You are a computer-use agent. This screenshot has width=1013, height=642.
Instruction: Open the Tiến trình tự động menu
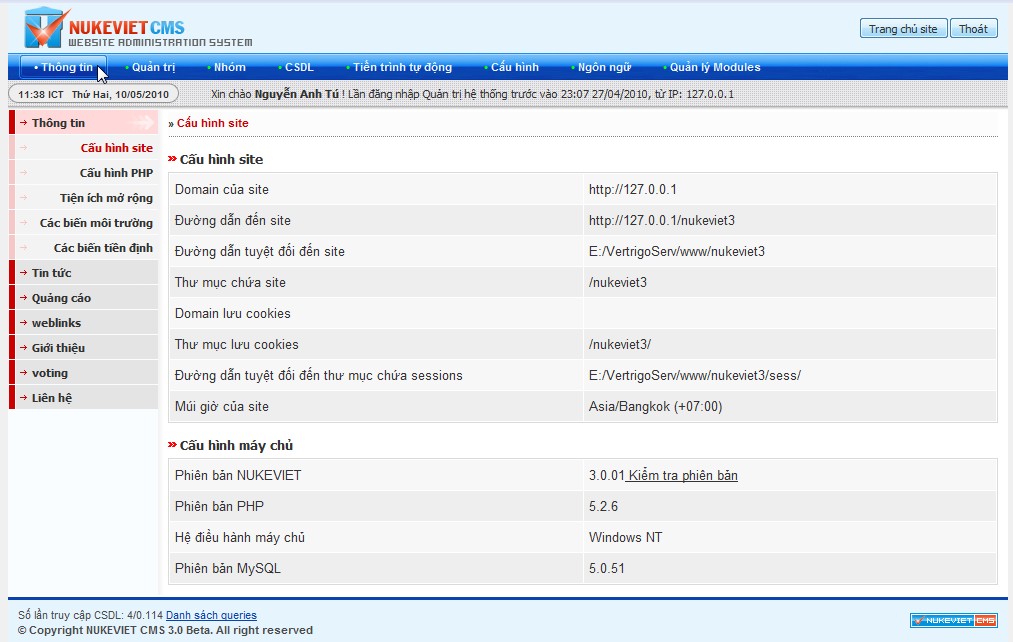pos(399,67)
